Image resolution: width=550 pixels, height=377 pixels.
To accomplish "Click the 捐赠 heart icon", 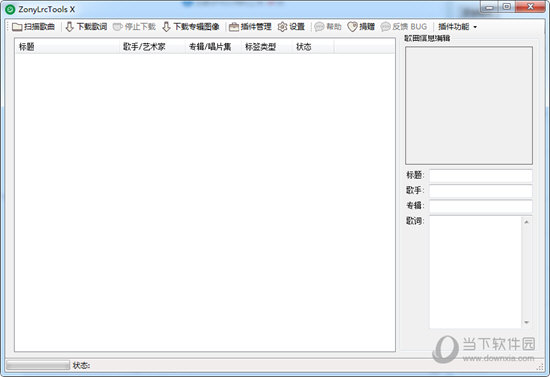I will coord(352,27).
